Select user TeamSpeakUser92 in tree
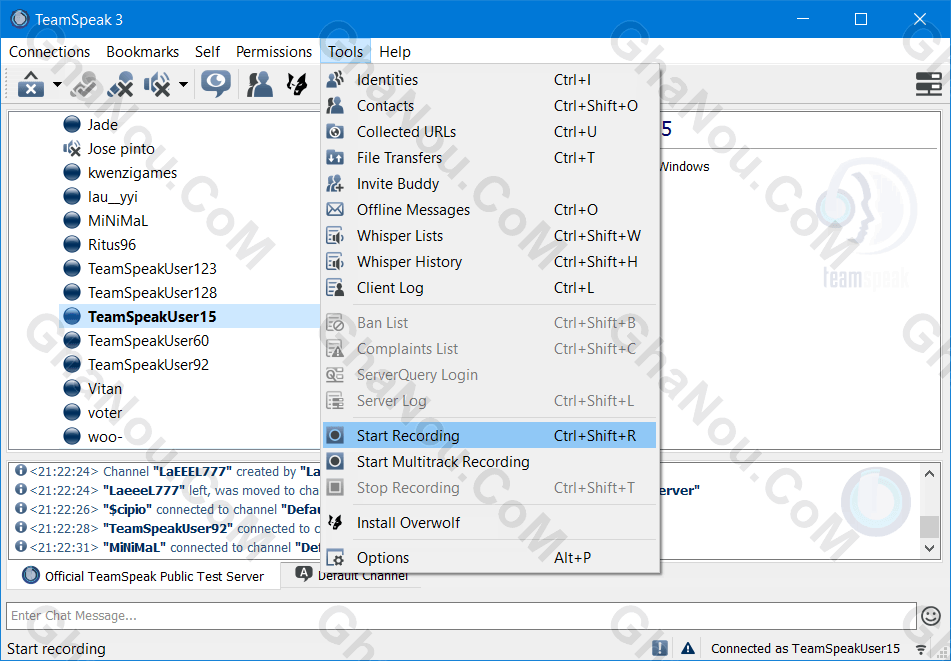 coord(148,364)
